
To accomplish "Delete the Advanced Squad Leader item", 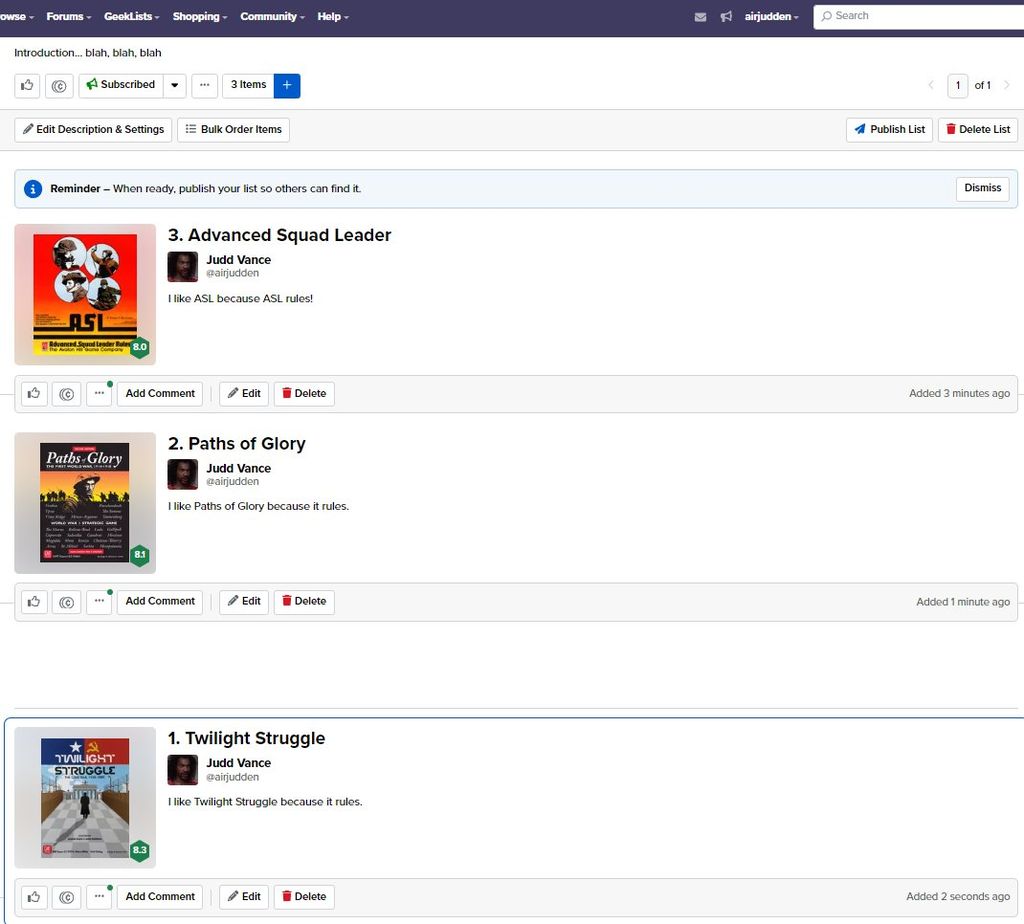I will [x=304, y=394].
